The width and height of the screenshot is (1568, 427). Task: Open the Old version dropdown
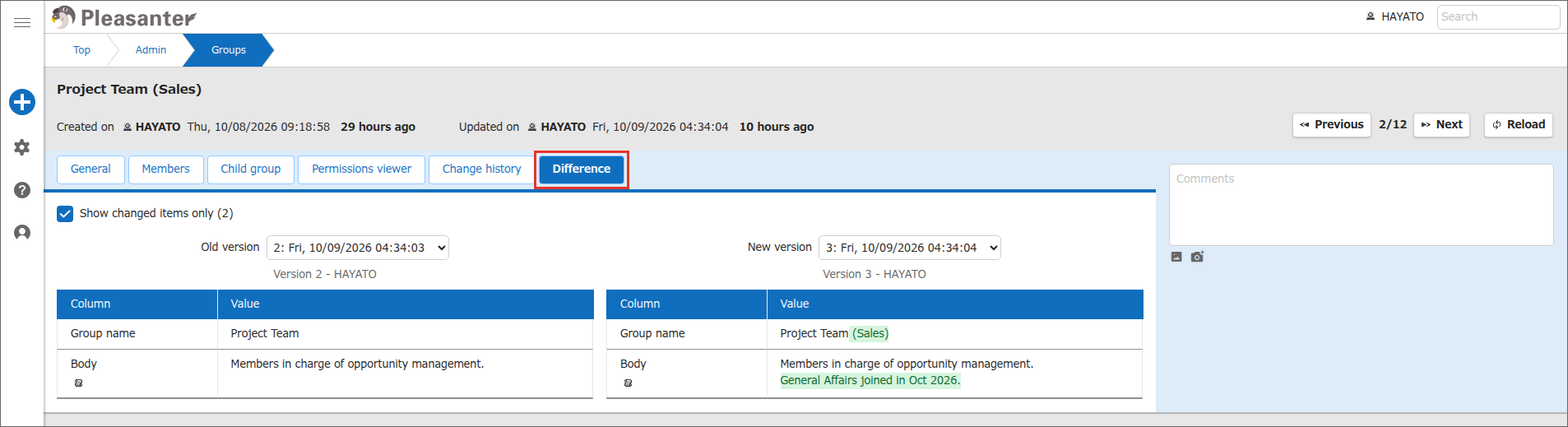(358, 248)
